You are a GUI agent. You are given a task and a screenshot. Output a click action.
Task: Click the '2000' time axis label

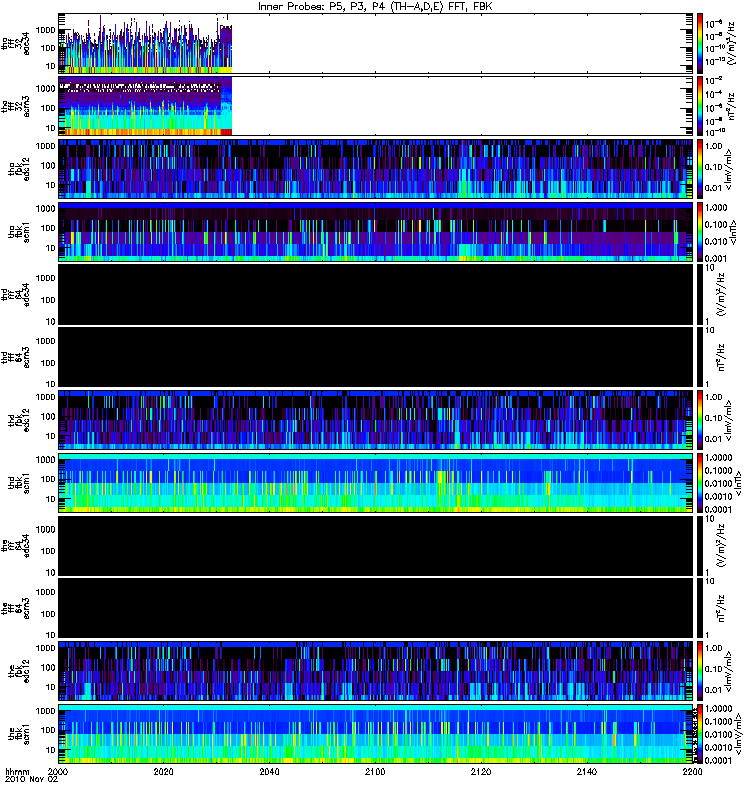[x=58, y=772]
